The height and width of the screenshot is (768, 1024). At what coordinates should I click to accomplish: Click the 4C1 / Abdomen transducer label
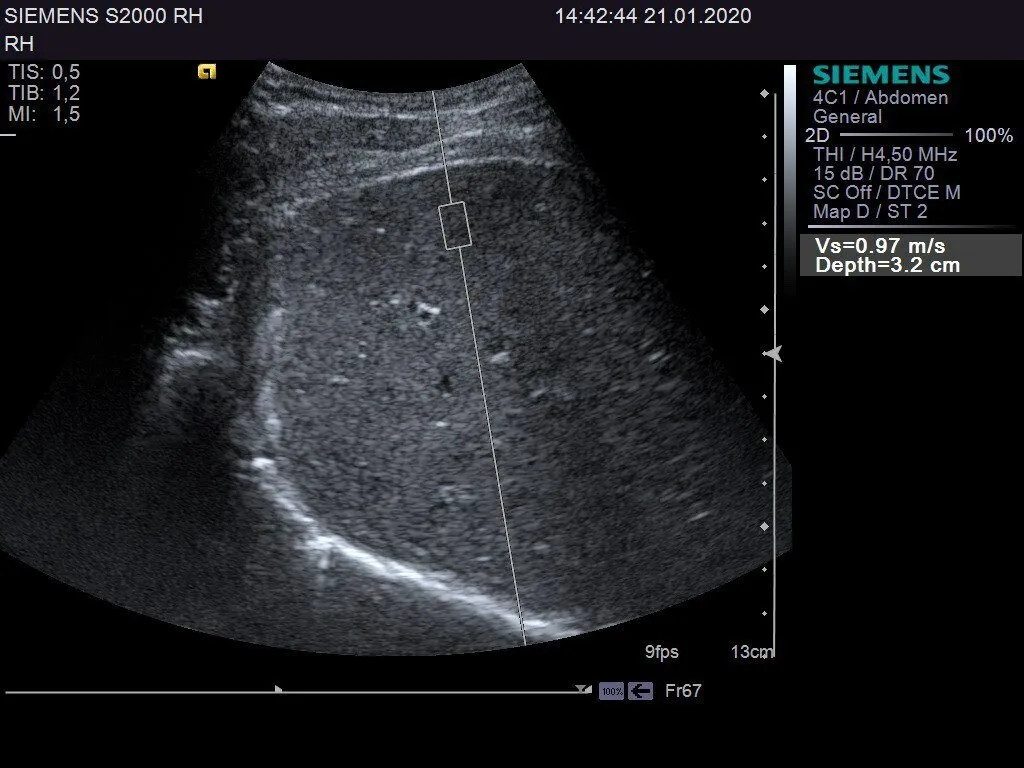(x=880, y=98)
